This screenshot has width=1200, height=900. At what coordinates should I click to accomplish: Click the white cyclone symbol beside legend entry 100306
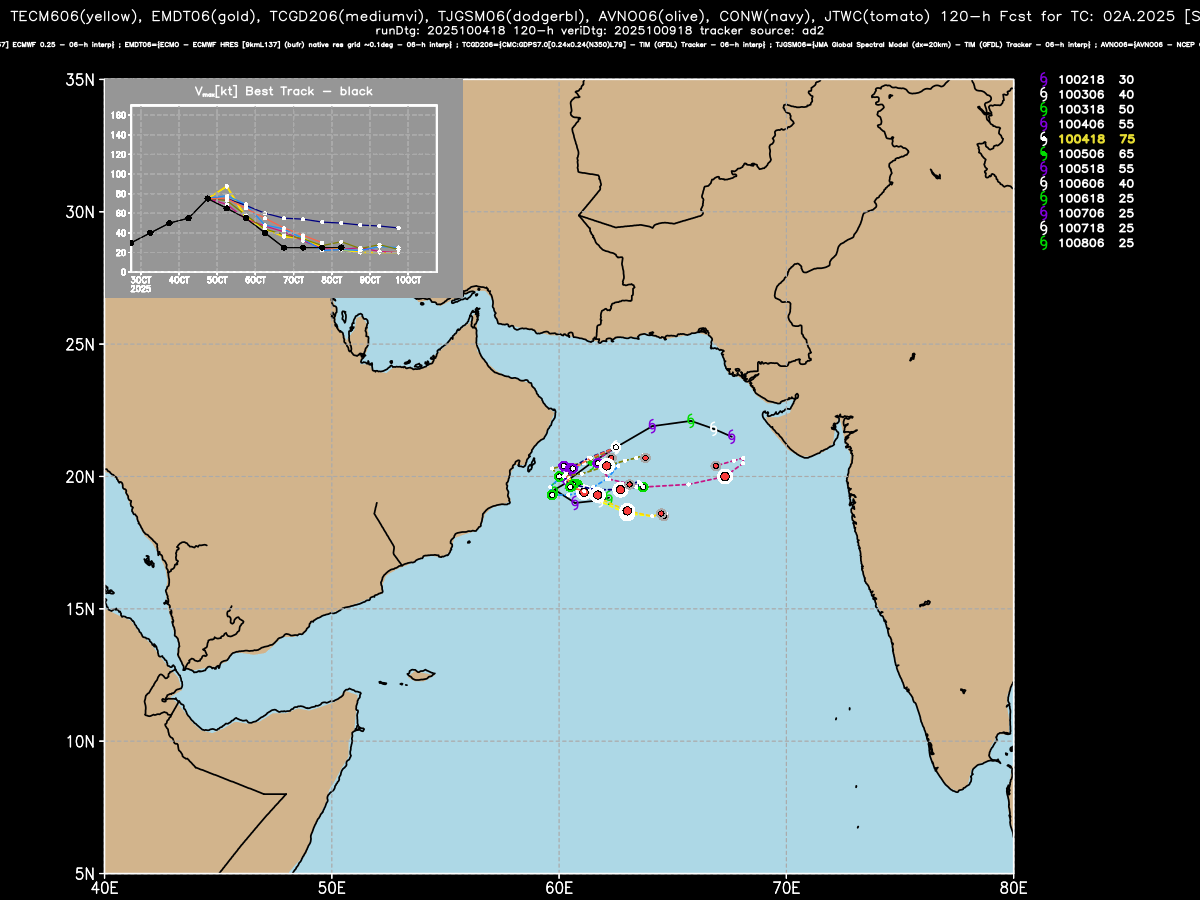1044,94
